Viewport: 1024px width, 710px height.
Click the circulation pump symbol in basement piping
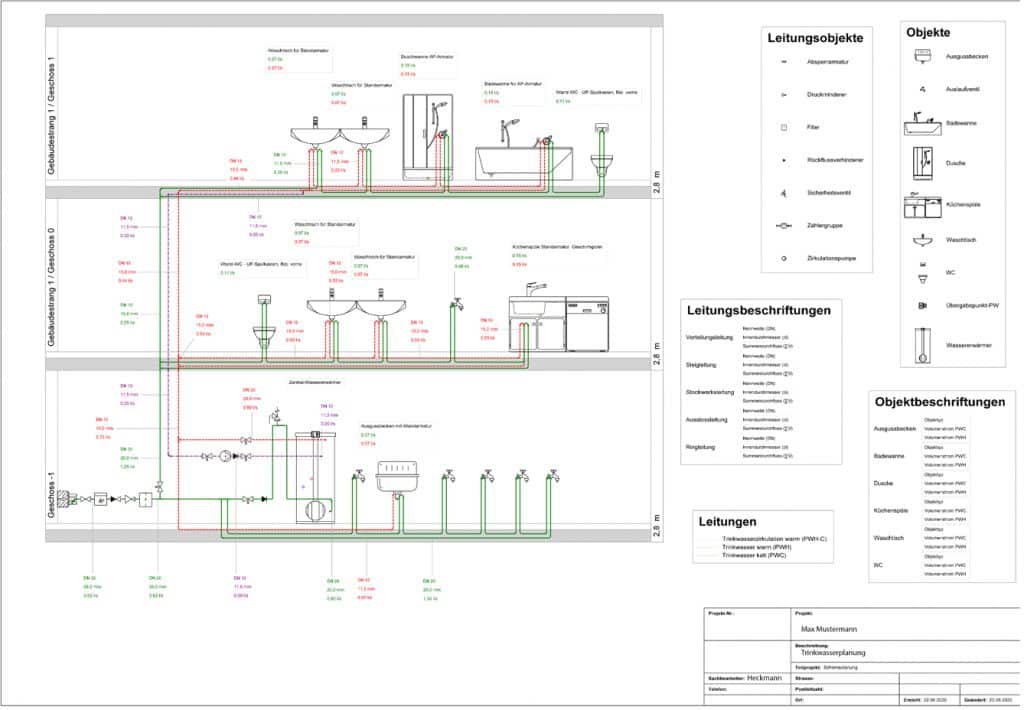[226, 457]
